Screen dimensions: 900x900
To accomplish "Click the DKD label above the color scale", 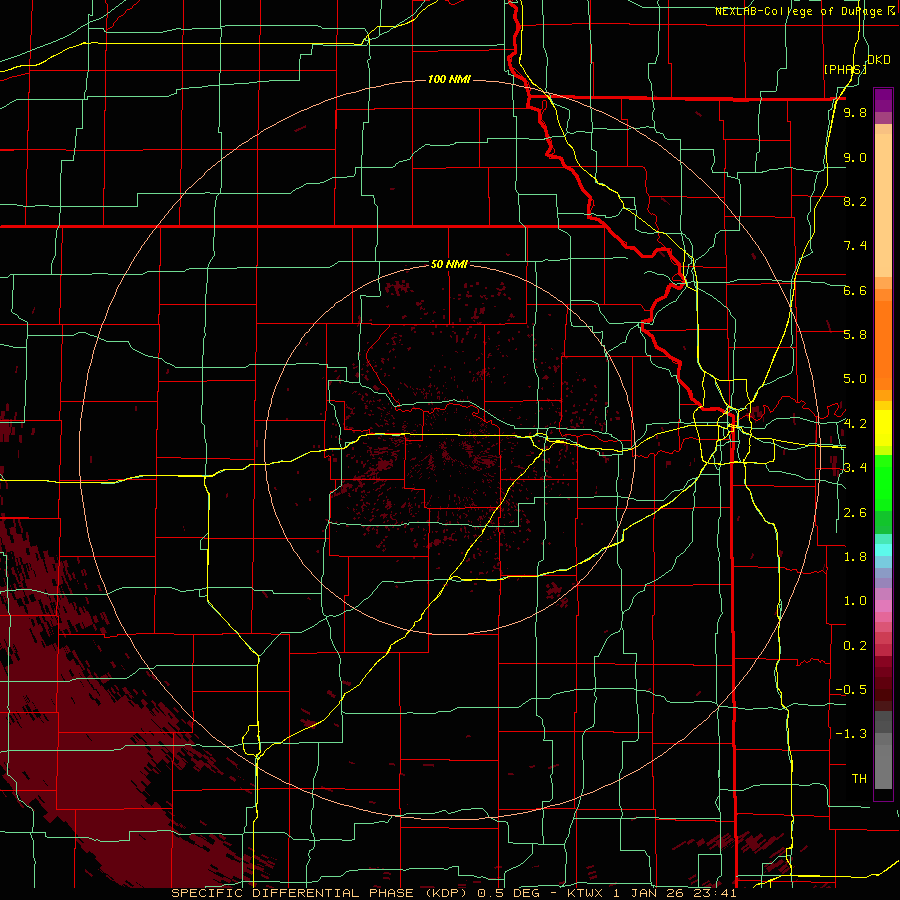I will (x=878, y=60).
